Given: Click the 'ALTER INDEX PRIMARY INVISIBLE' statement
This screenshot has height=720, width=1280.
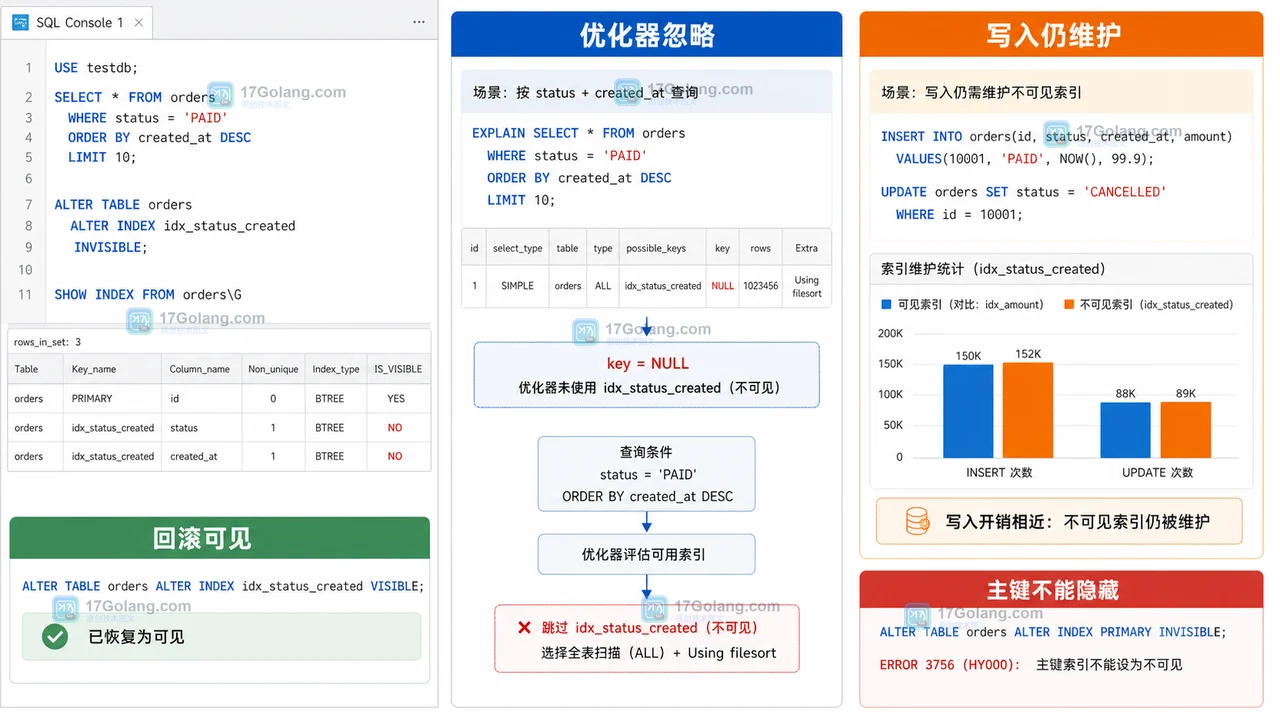Looking at the screenshot, I should pos(1053,632).
